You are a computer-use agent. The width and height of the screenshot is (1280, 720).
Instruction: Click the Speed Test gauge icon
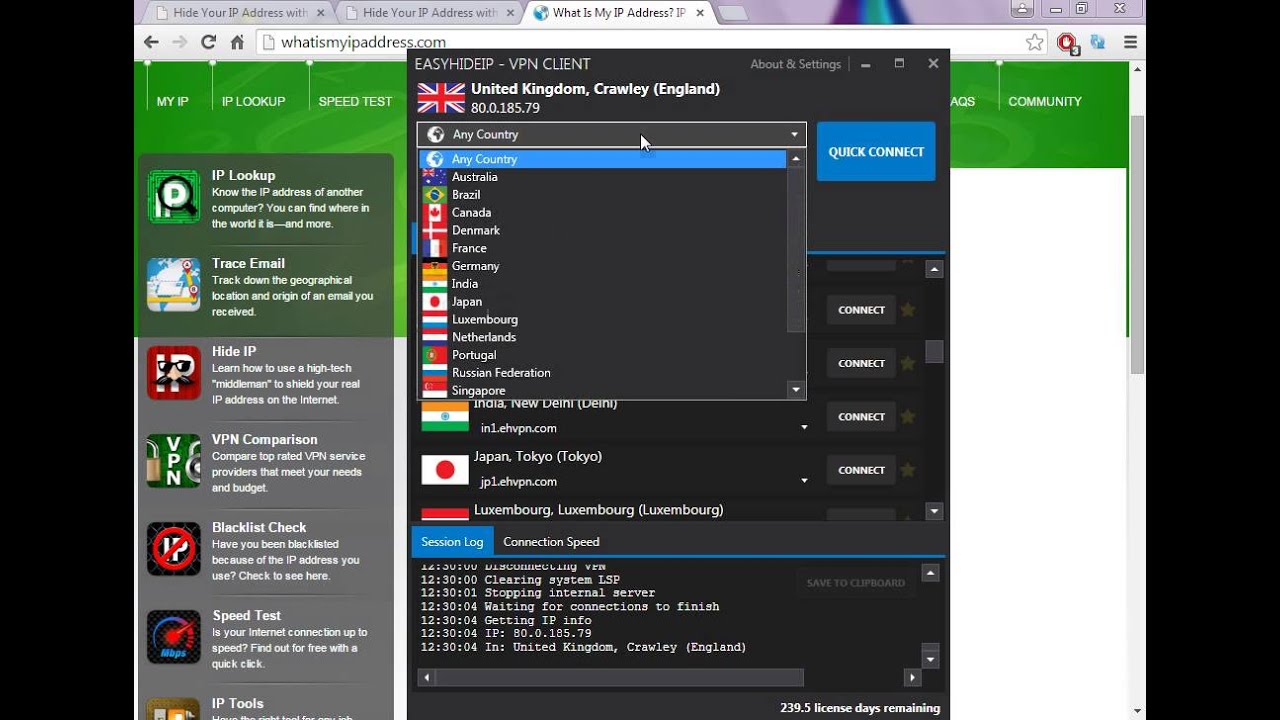(x=174, y=637)
